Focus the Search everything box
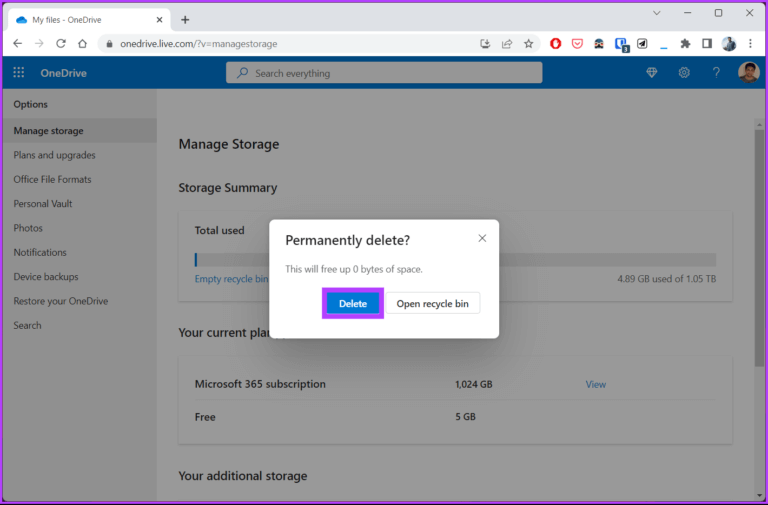The width and height of the screenshot is (768, 505). 384,73
